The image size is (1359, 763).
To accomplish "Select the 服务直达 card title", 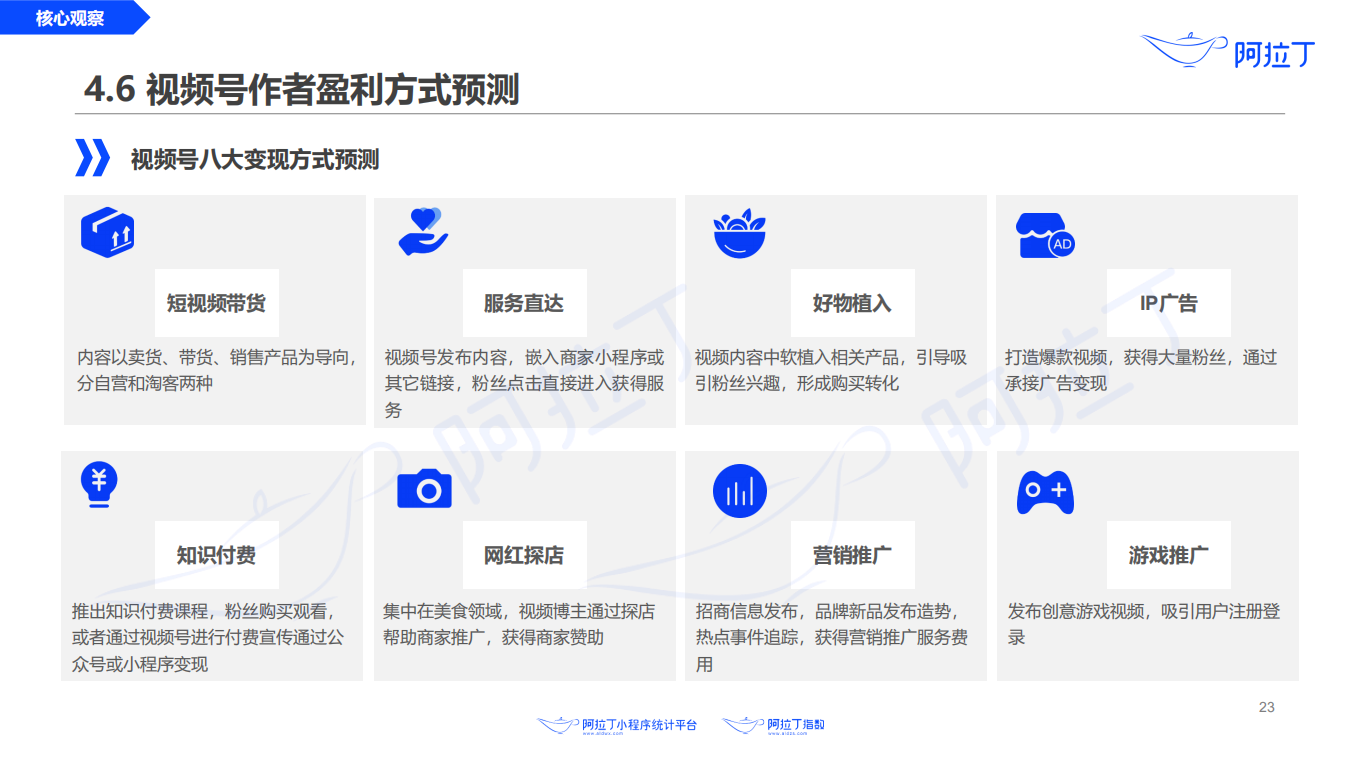I will (x=524, y=303).
